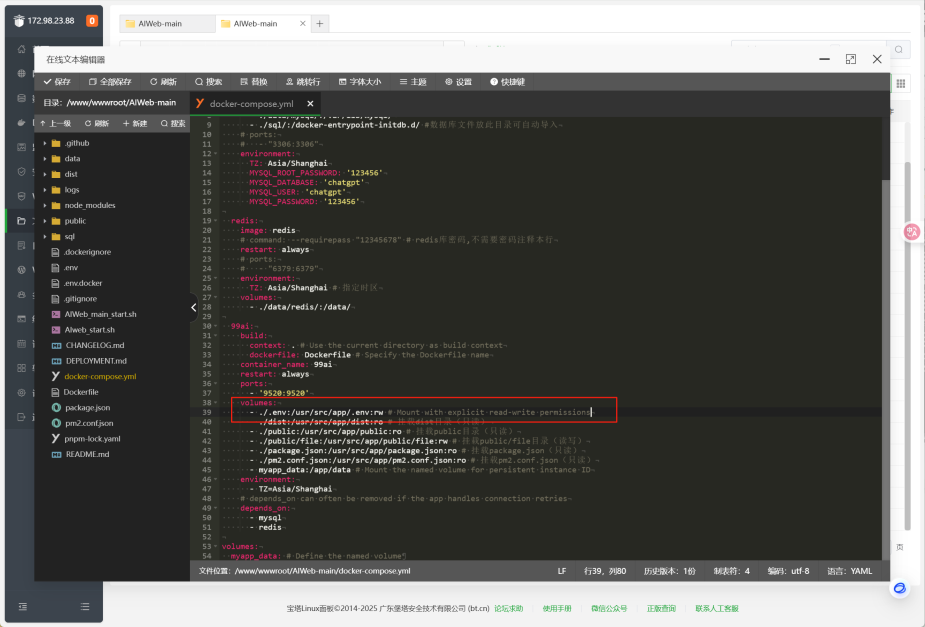Open CHANGELOG.md file
Viewport: 925px width, 627px height.
[x=94, y=345]
